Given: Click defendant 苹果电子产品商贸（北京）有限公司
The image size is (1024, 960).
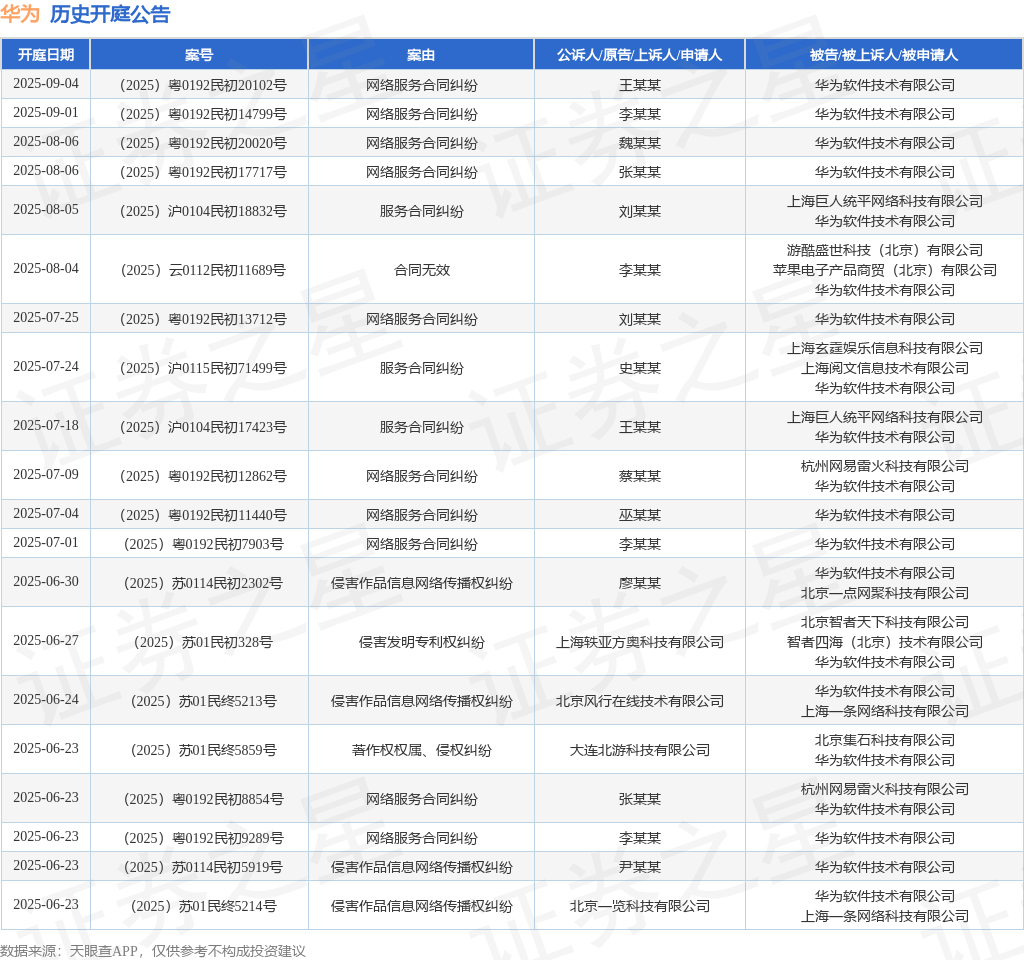Looking at the screenshot, I should tap(885, 270).
